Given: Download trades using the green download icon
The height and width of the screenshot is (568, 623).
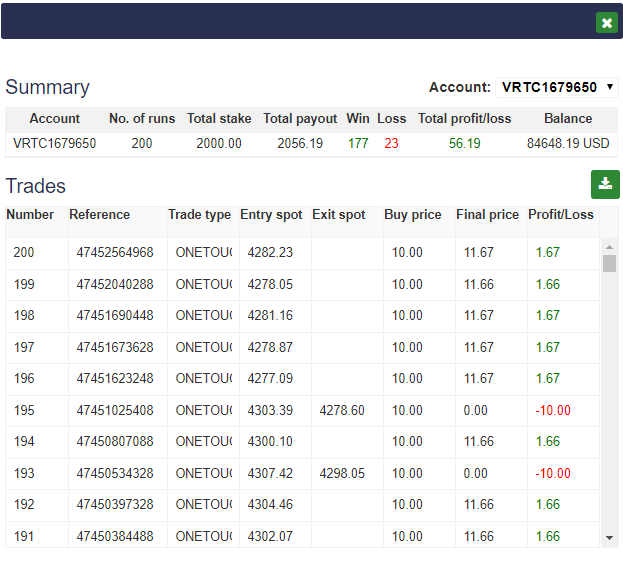Looking at the screenshot, I should (x=605, y=184).
